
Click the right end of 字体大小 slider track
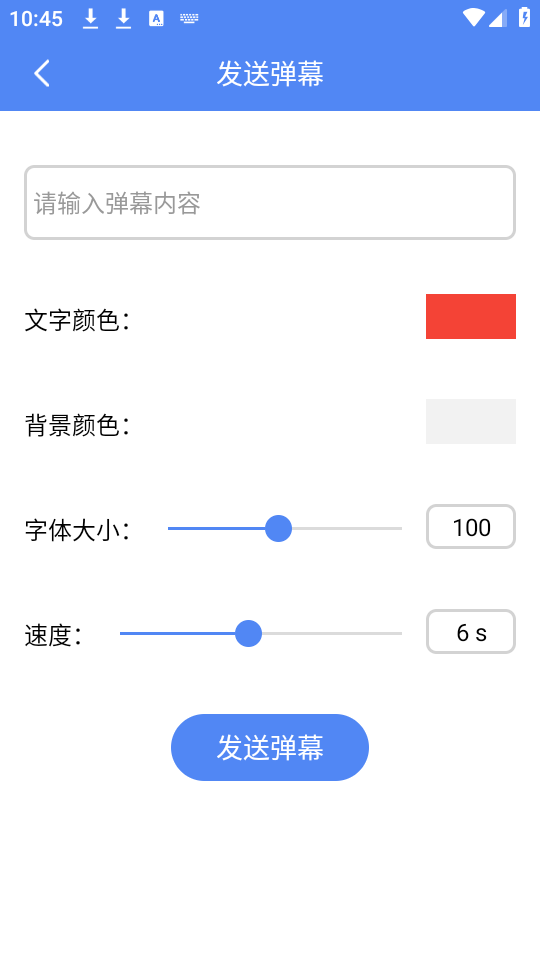(x=398, y=528)
